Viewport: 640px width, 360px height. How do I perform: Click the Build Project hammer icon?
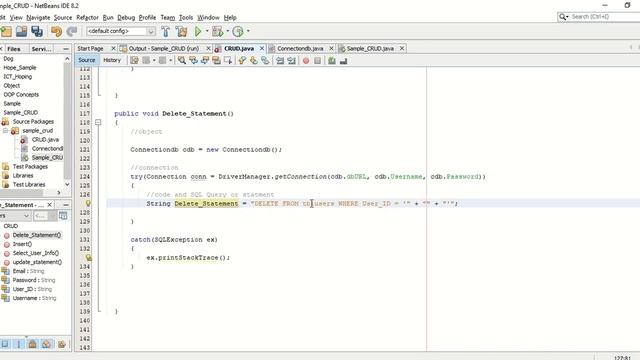click(166, 31)
